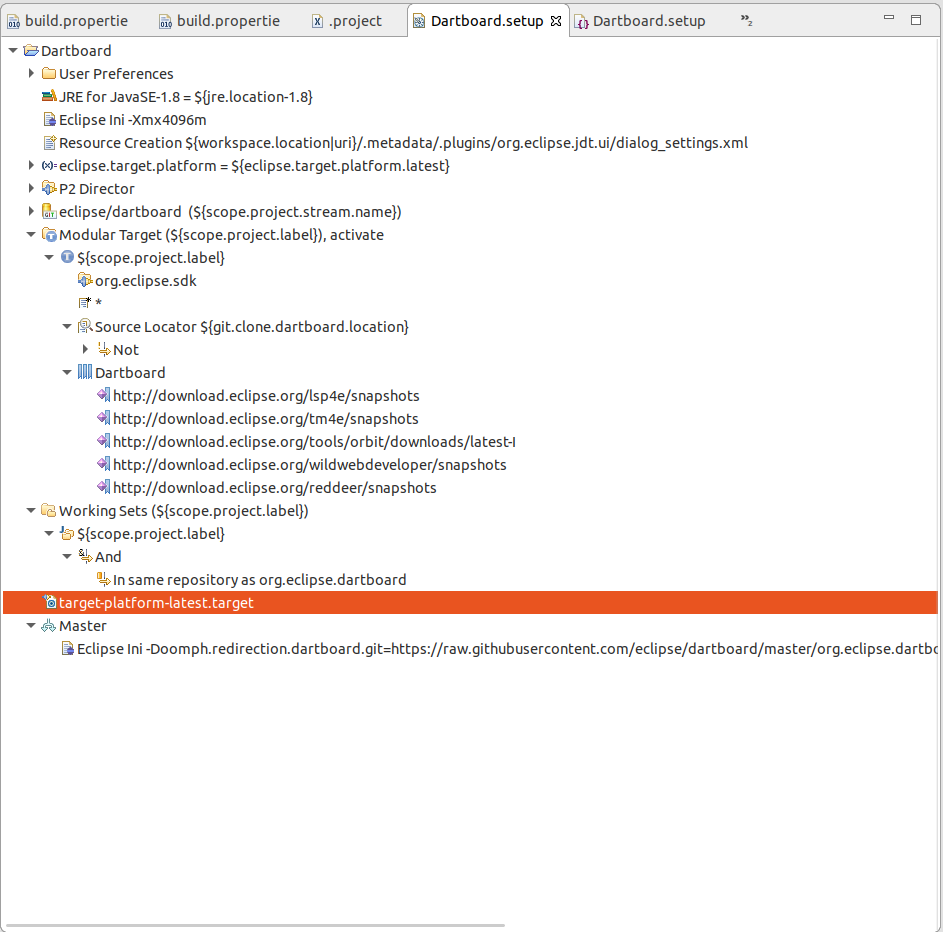
Task: Click the In same repository predicate icon
Action: (103, 579)
